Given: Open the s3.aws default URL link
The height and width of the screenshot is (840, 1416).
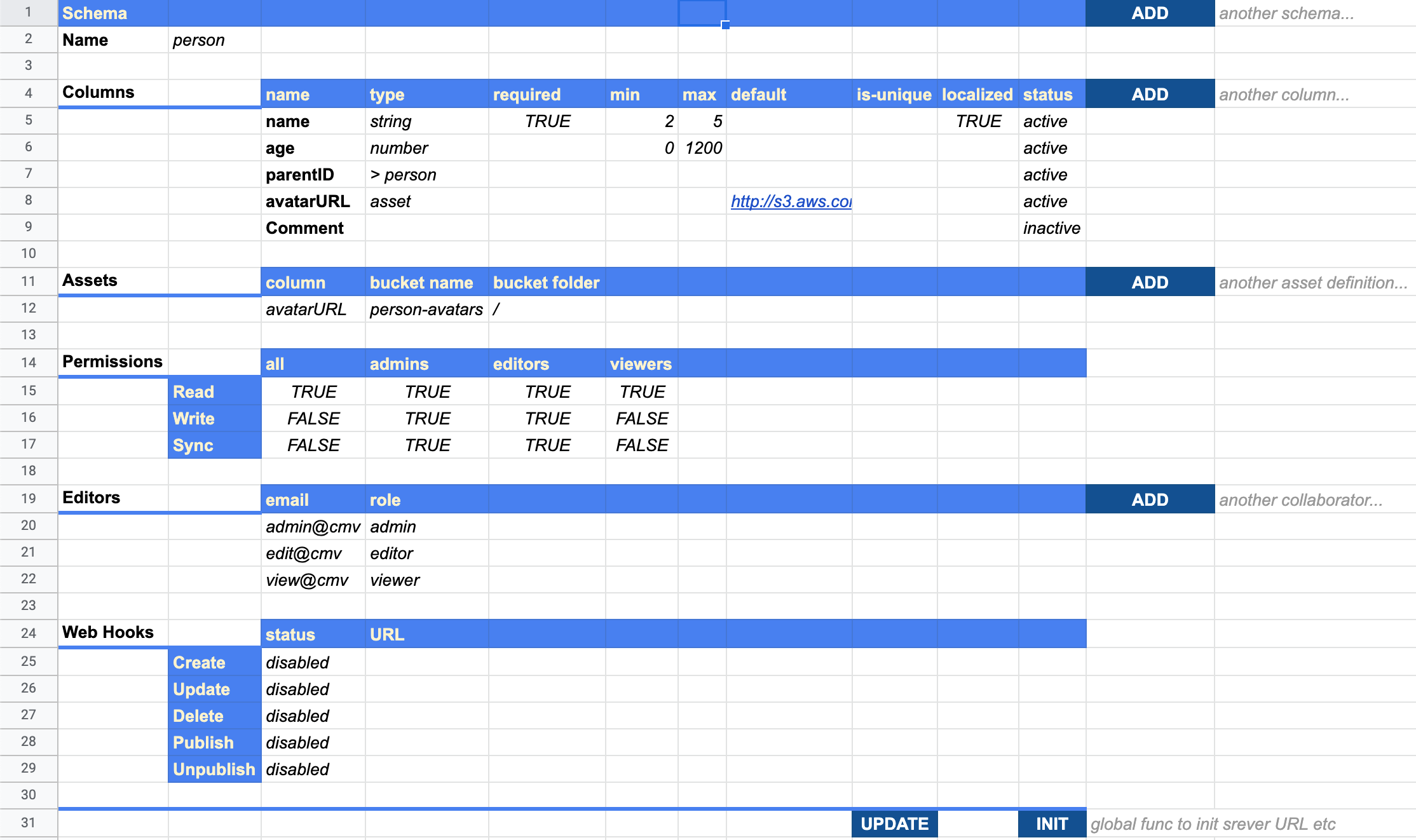Looking at the screenshot, I should point(790,201).
